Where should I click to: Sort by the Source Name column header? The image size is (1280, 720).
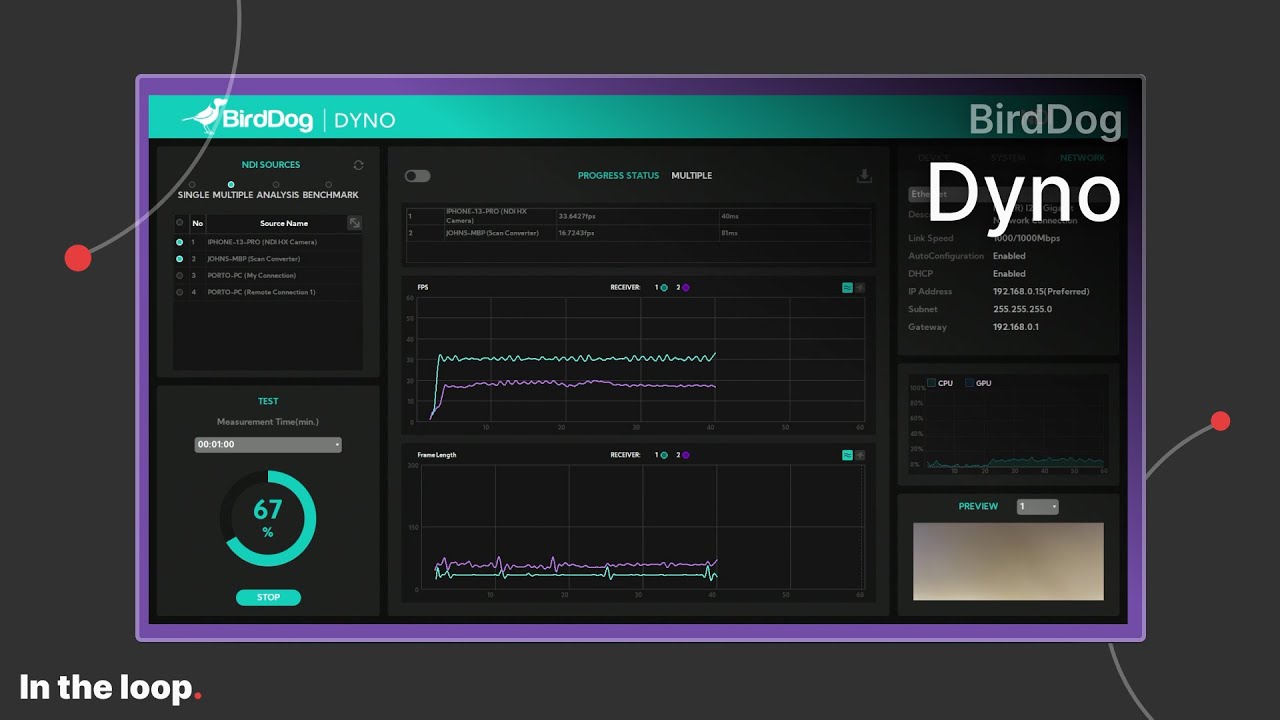click(x=284, y=223)
